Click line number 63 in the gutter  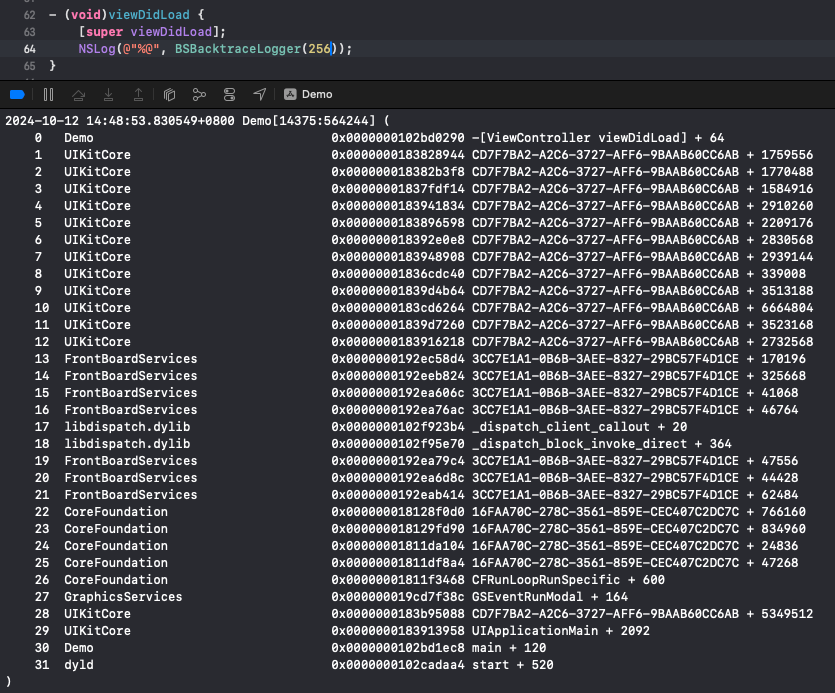click(x=29, y=32)
